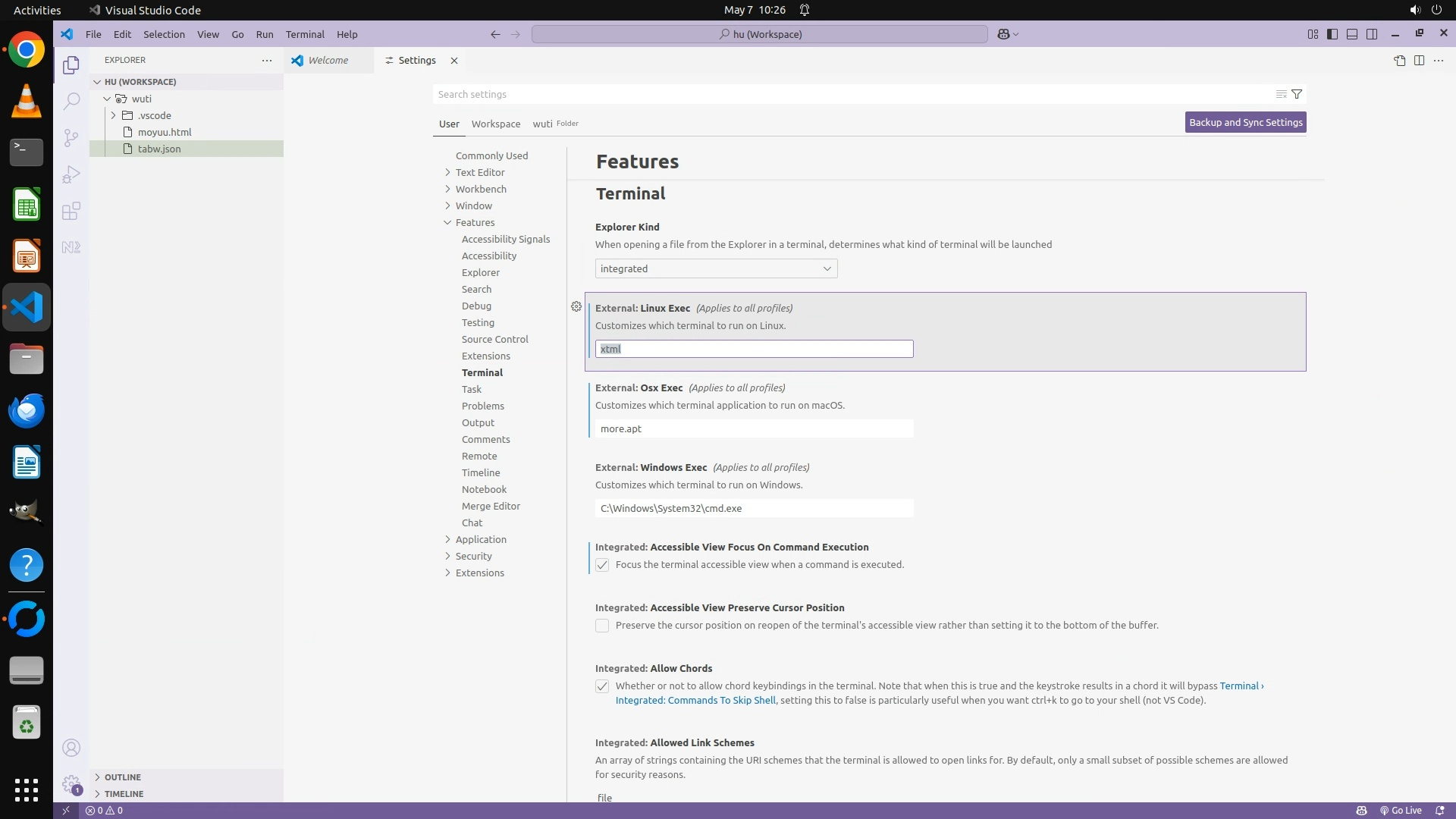Uncheck Accessible View Focus On Command Execution
1456x819 pixels.
[602, 565]
